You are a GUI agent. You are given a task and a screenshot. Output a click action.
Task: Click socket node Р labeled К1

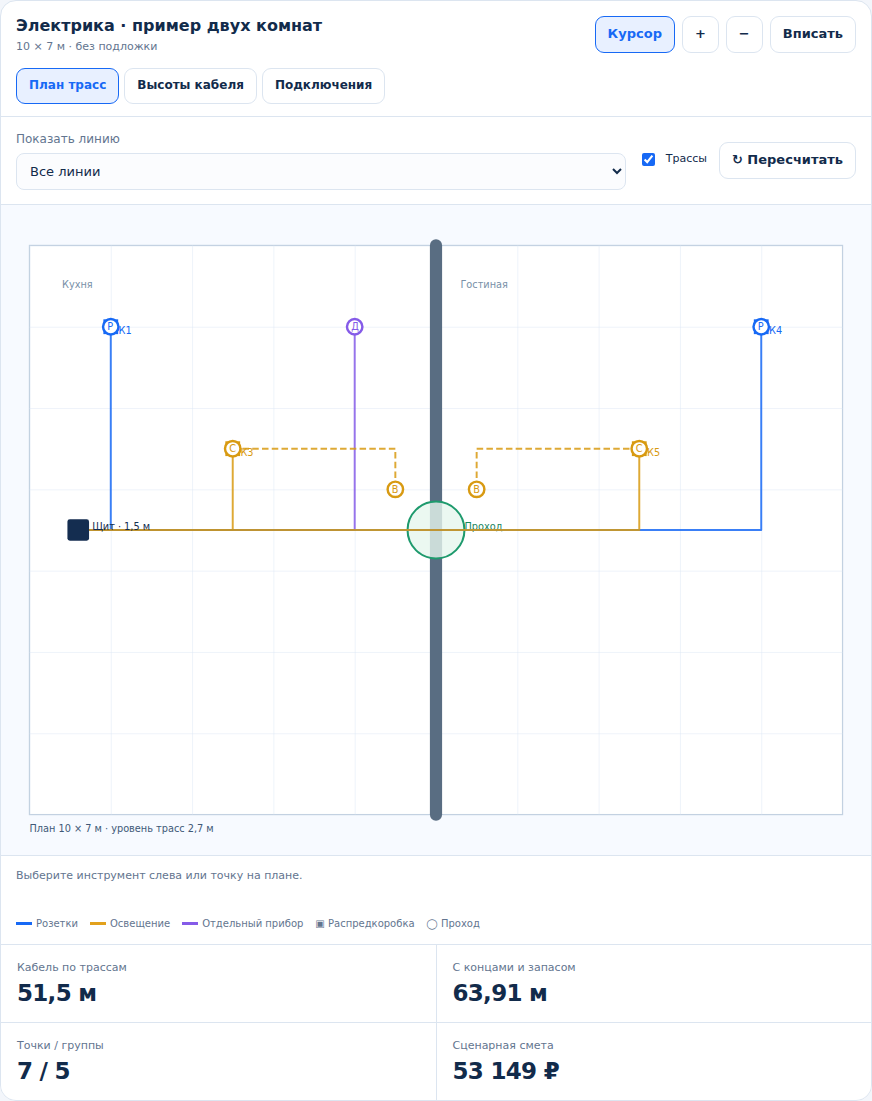pos(110,327)
